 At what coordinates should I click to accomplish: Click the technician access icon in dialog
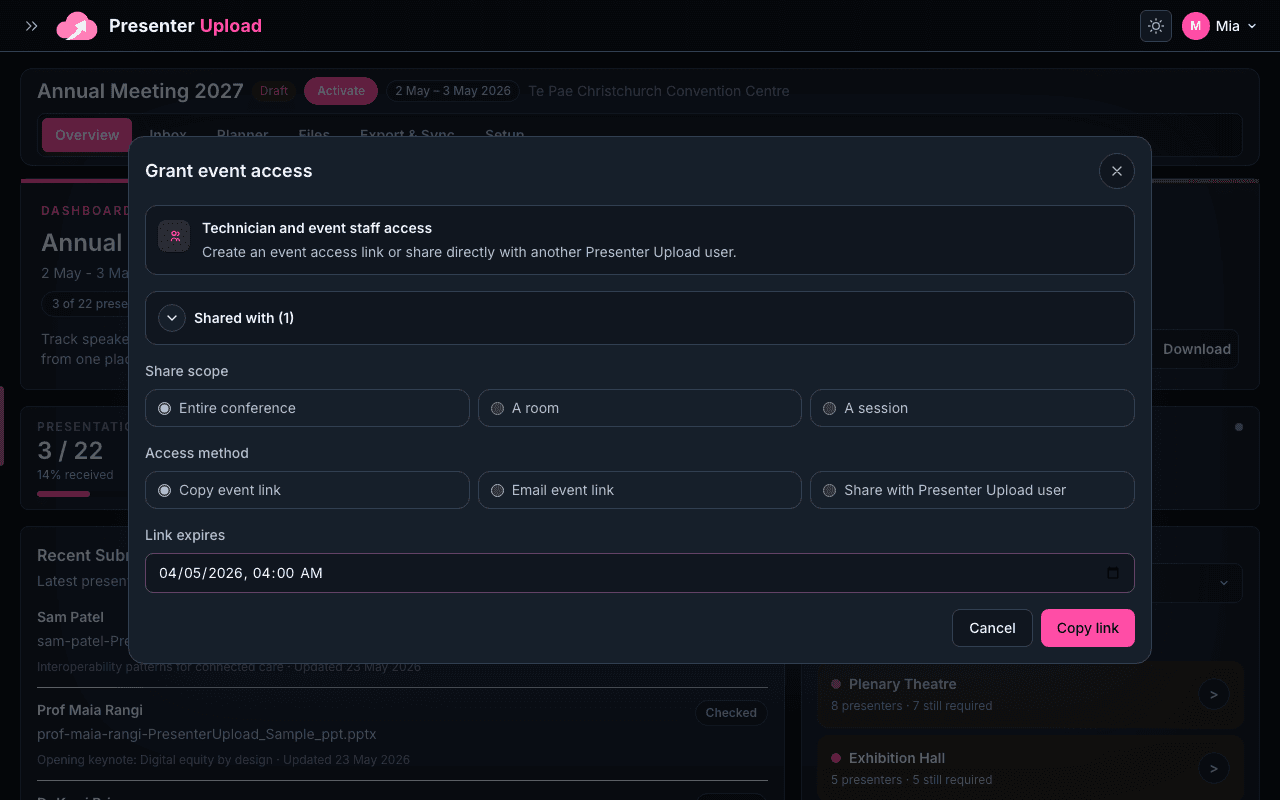(x=174, y=236)
